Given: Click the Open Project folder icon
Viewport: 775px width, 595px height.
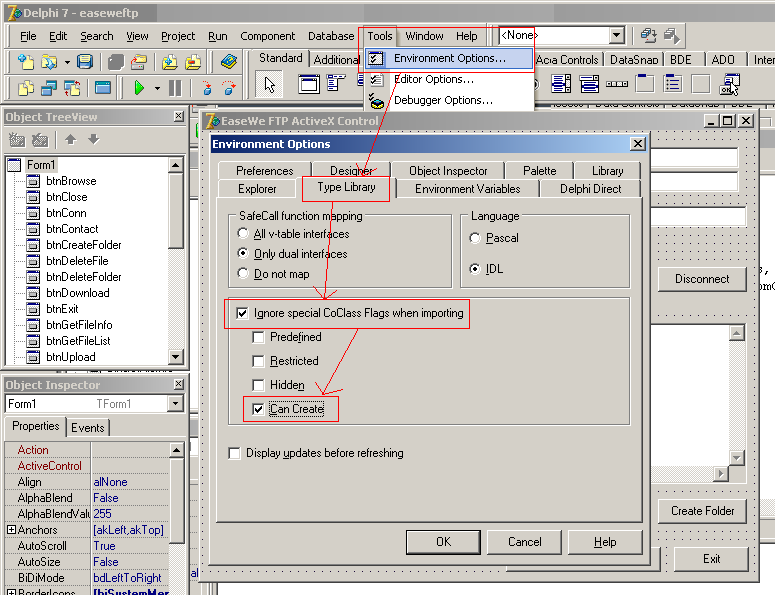Looking at the screenshot, I should tap(138, 62).
